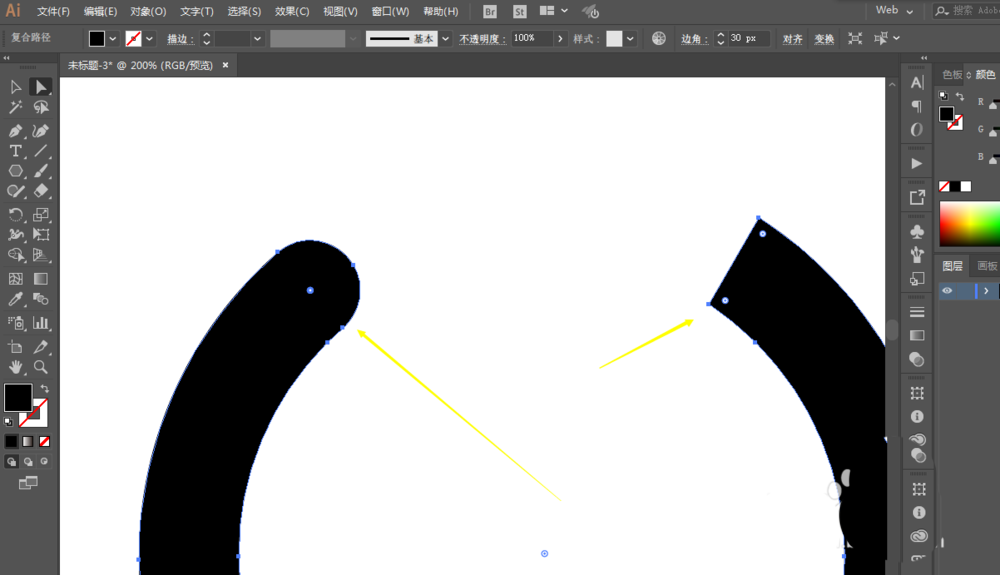
Task: Expand the opacity slider arrow
Action: point(560,39)
